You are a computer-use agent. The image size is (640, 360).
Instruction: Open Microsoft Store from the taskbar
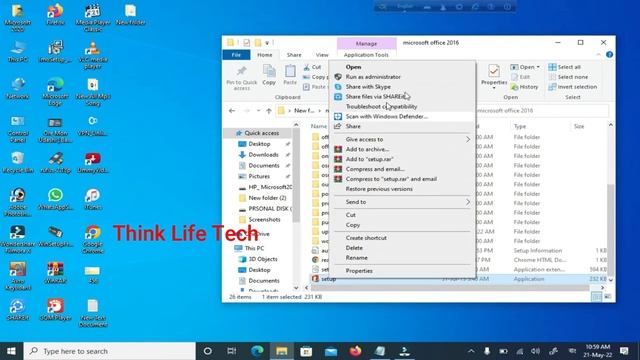(306, 351)
